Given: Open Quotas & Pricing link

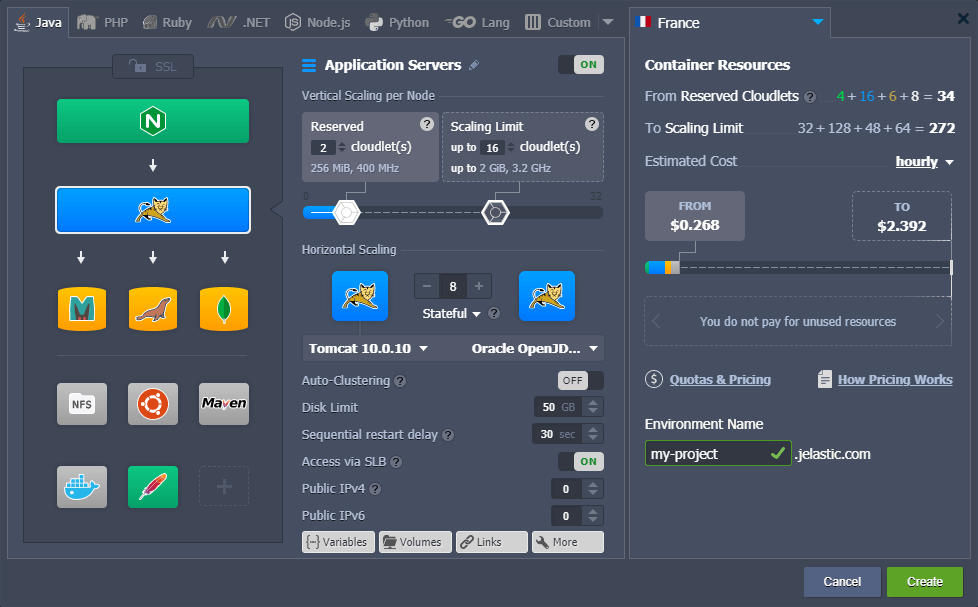Looking at the screenshot, I should 720,379.
